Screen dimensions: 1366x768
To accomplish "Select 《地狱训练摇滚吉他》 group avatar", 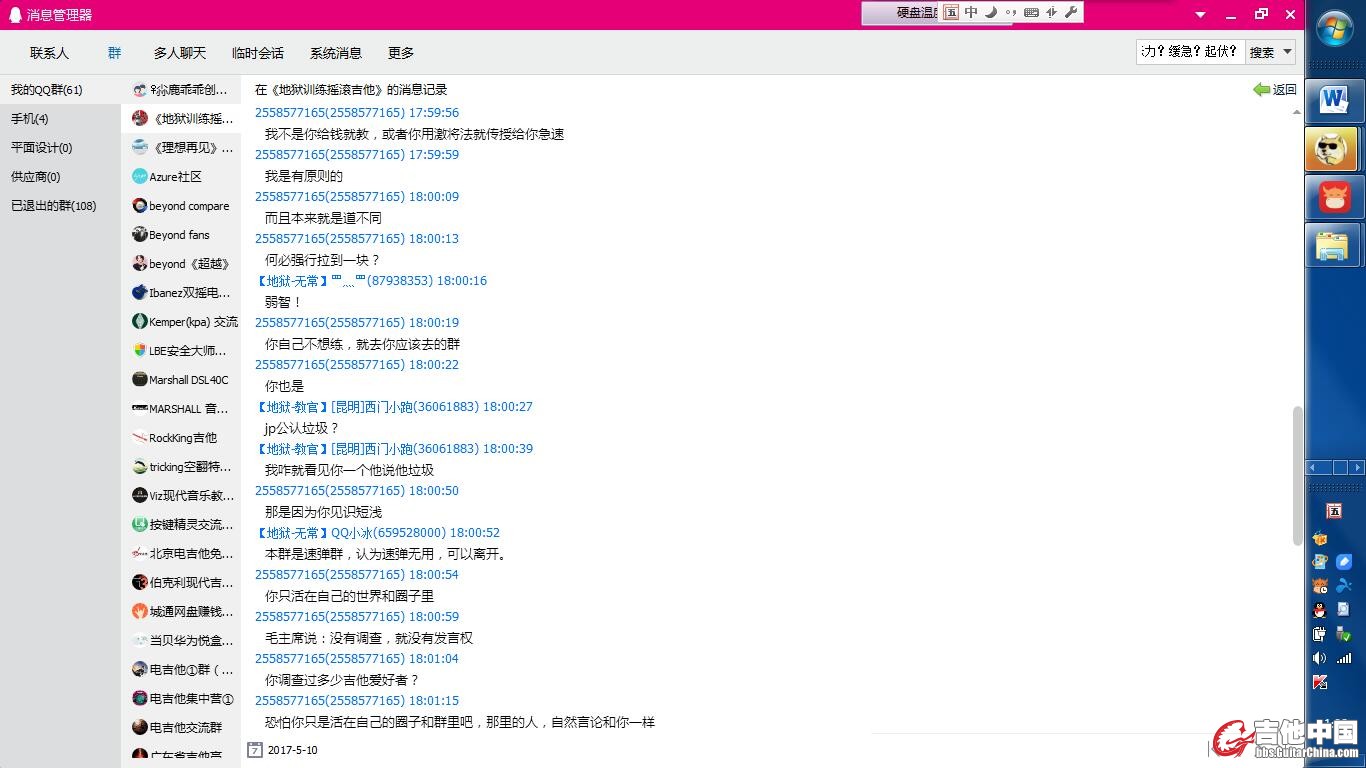I will coord(140,119).
